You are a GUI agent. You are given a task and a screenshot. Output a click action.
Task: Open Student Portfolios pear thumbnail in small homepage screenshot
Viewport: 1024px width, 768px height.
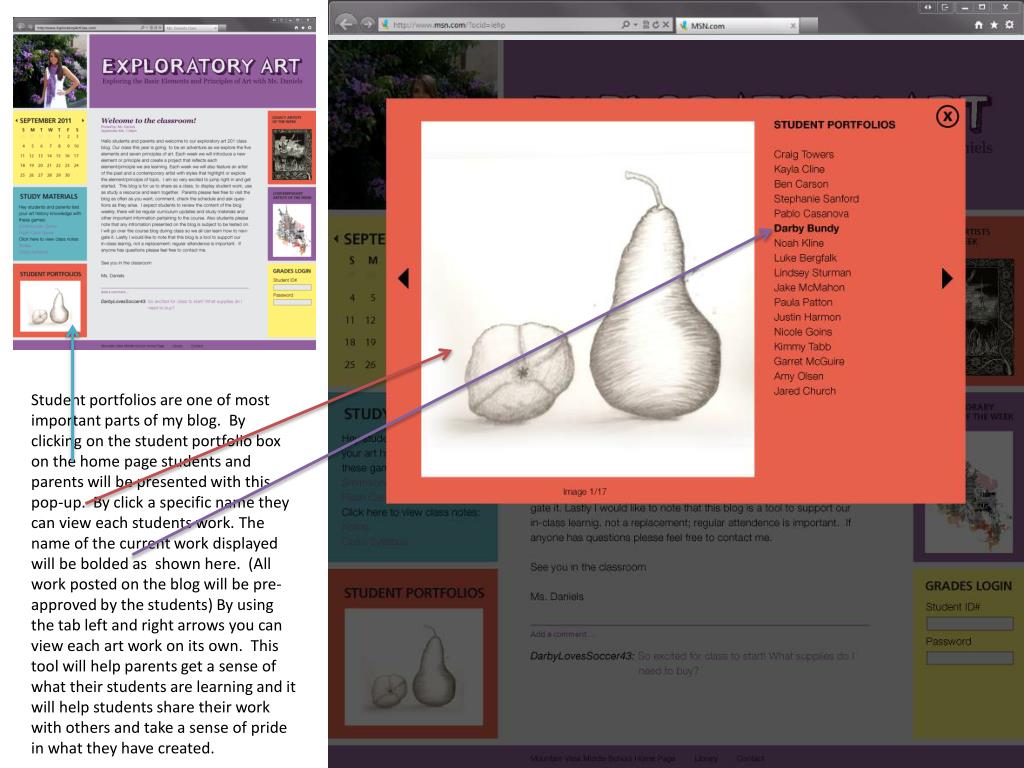(x=50, y=305)
